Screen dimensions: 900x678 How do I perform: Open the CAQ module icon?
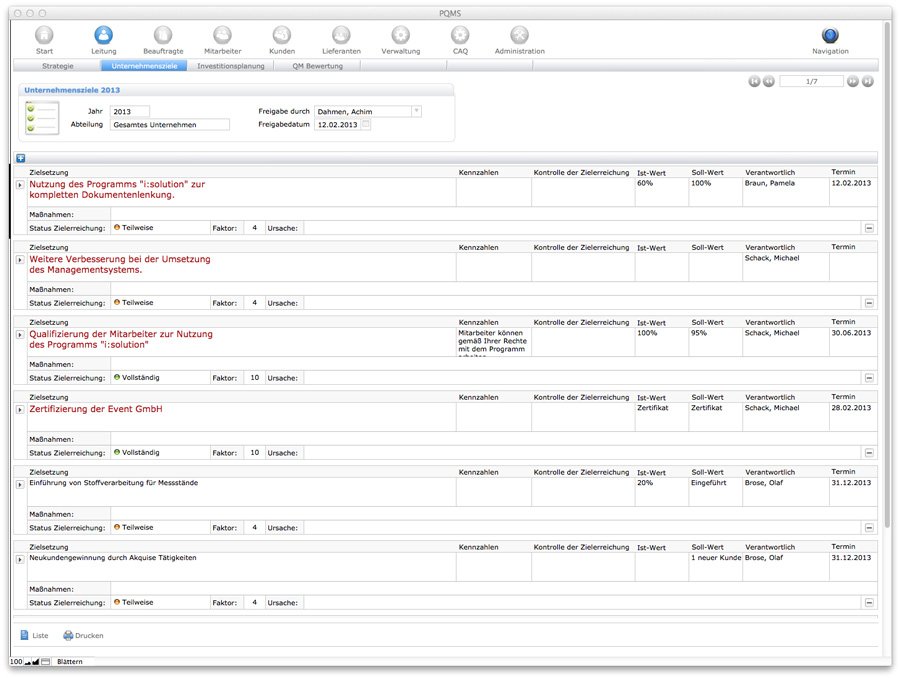point(459,36)
